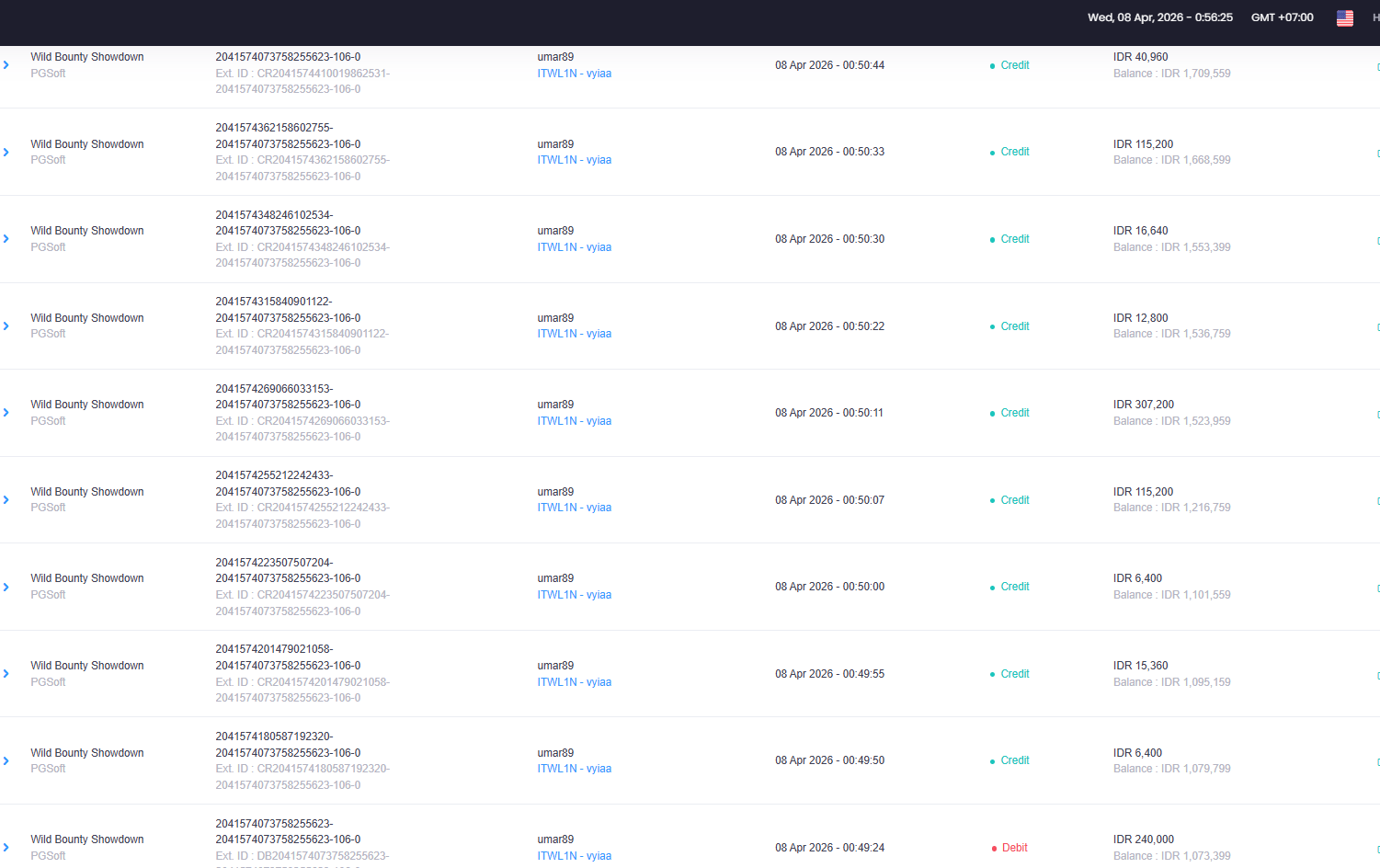Viewport: 1380px width, 868px height.
Task: Expand the Debit row timed 00:49:24
Action: [6, 848]
